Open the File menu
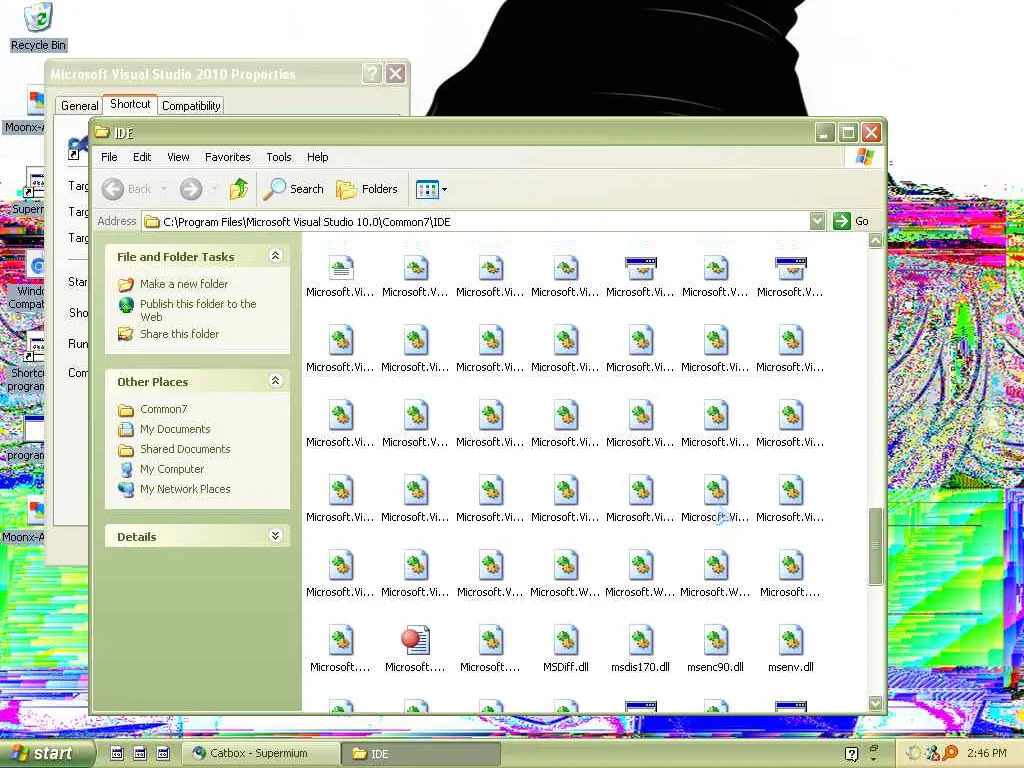 (x=109, y=157)
